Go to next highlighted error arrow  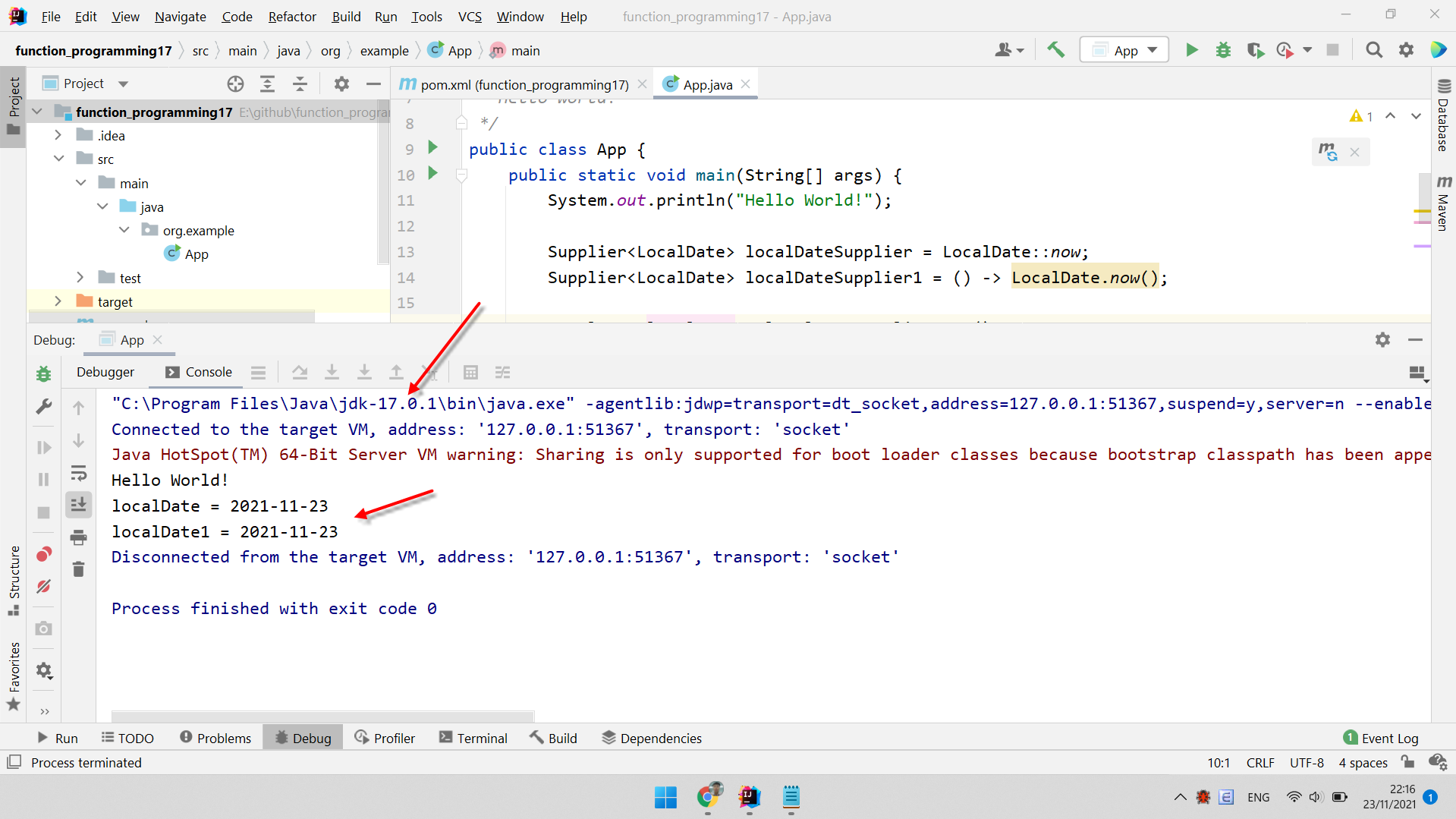pos(1416,116)
